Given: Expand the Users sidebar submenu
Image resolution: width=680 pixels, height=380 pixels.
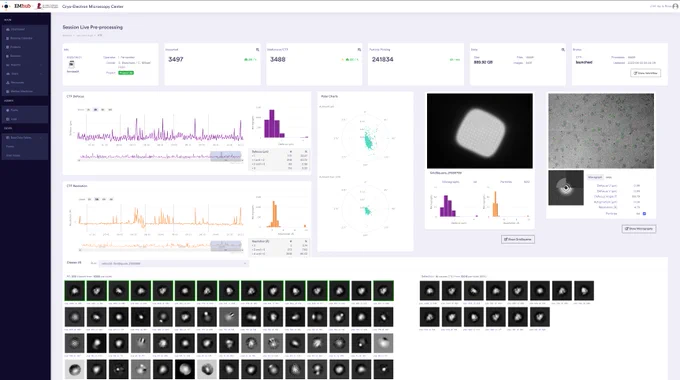Looking at the screenshot, I should [x=25, y=74].
